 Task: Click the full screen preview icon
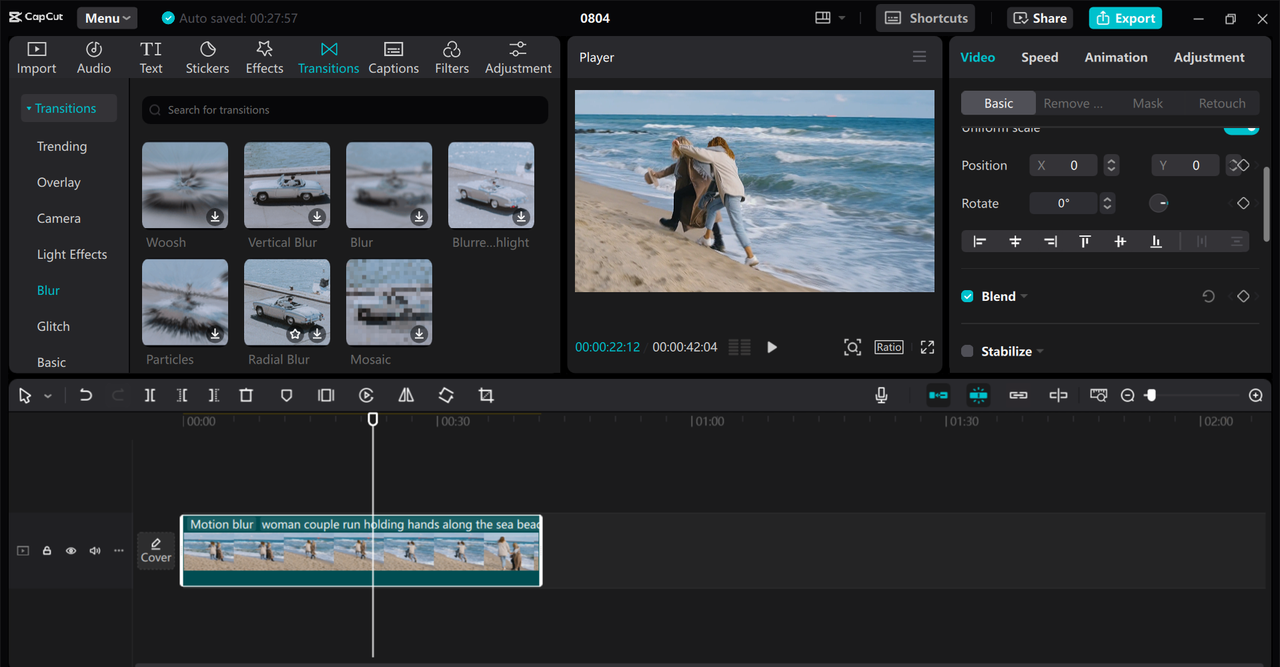927,347
